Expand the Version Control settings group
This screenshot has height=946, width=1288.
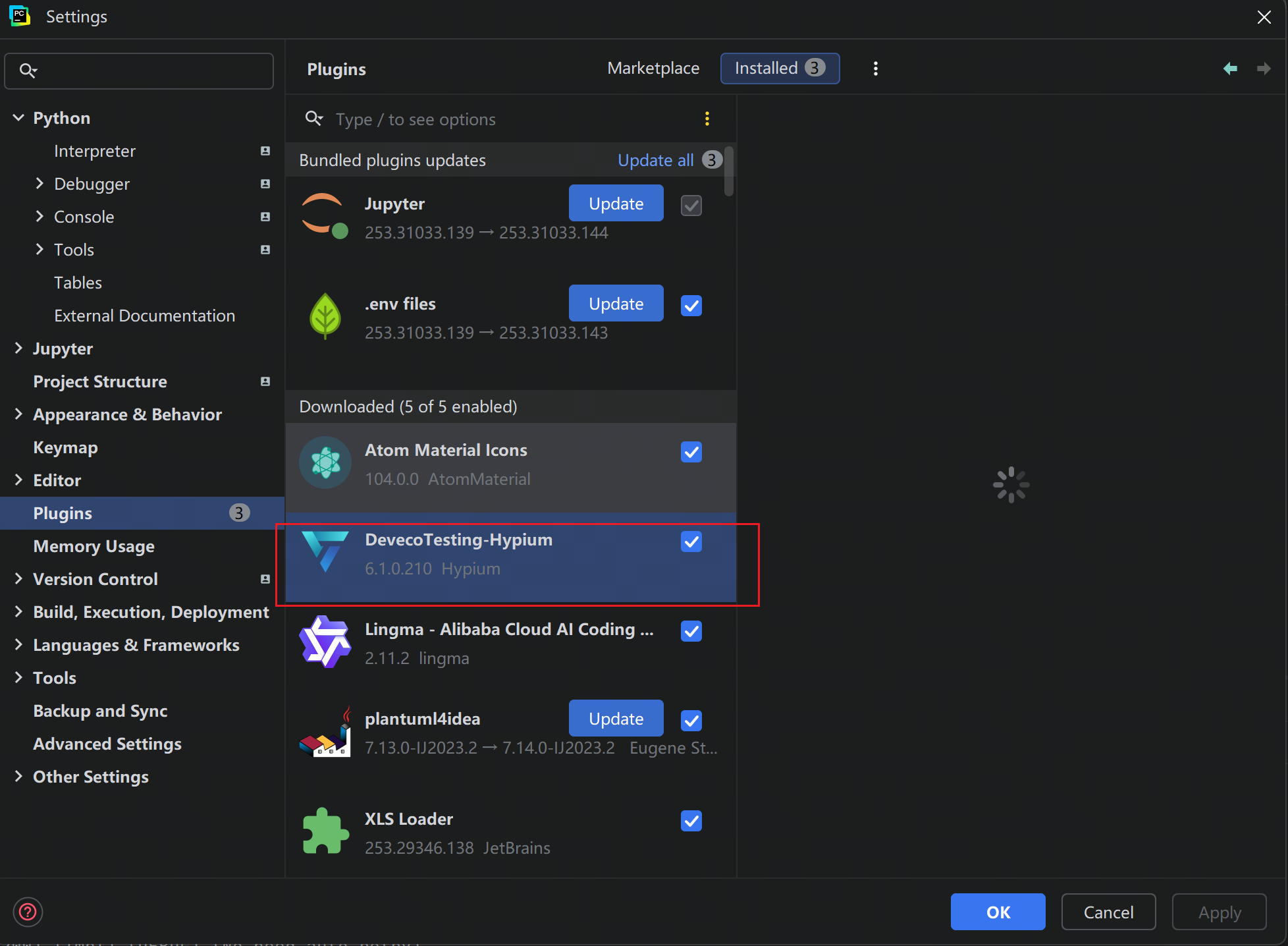click(x=18, y=579)
